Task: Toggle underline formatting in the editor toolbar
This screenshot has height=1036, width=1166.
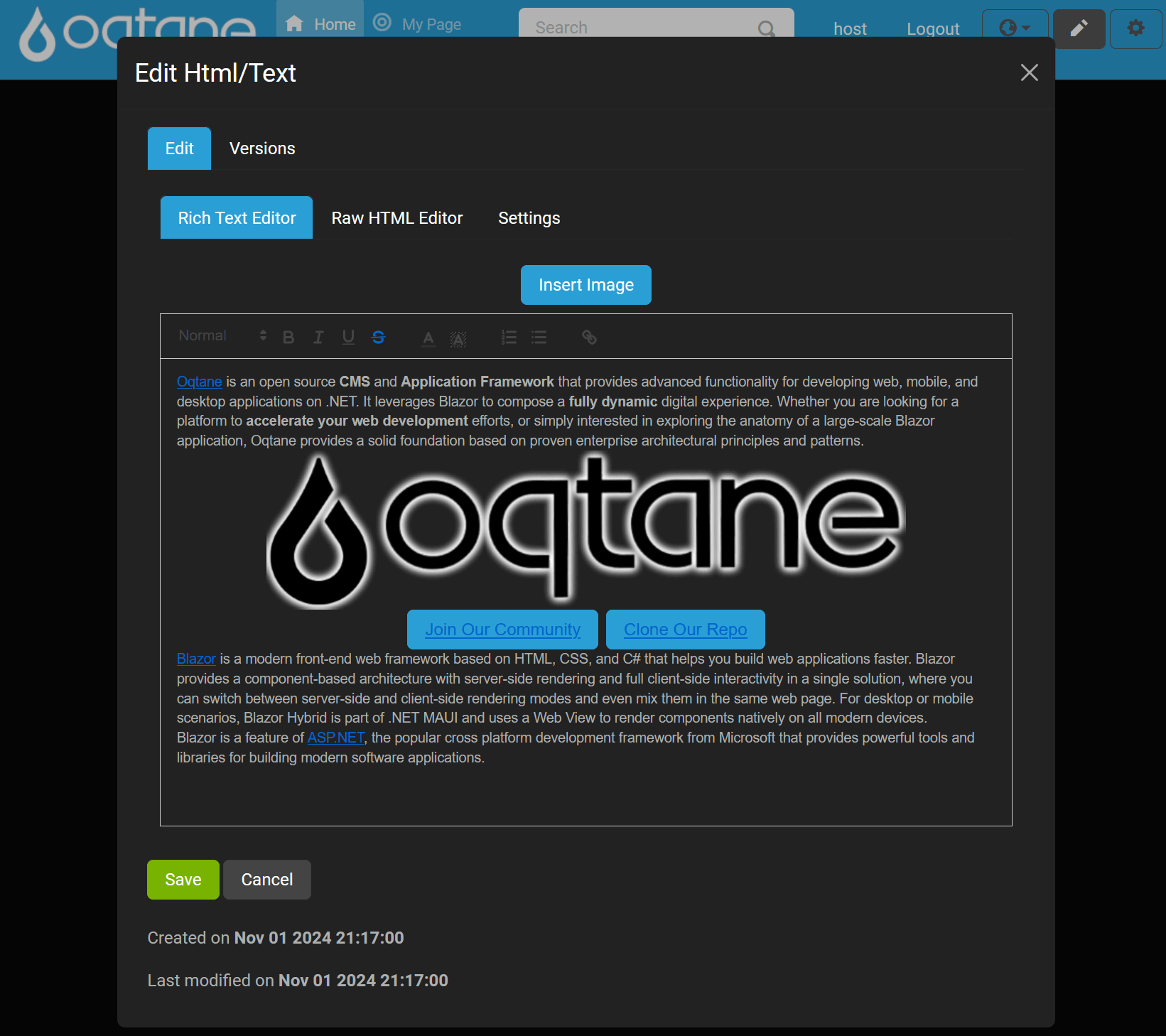Action: point(348,338)
